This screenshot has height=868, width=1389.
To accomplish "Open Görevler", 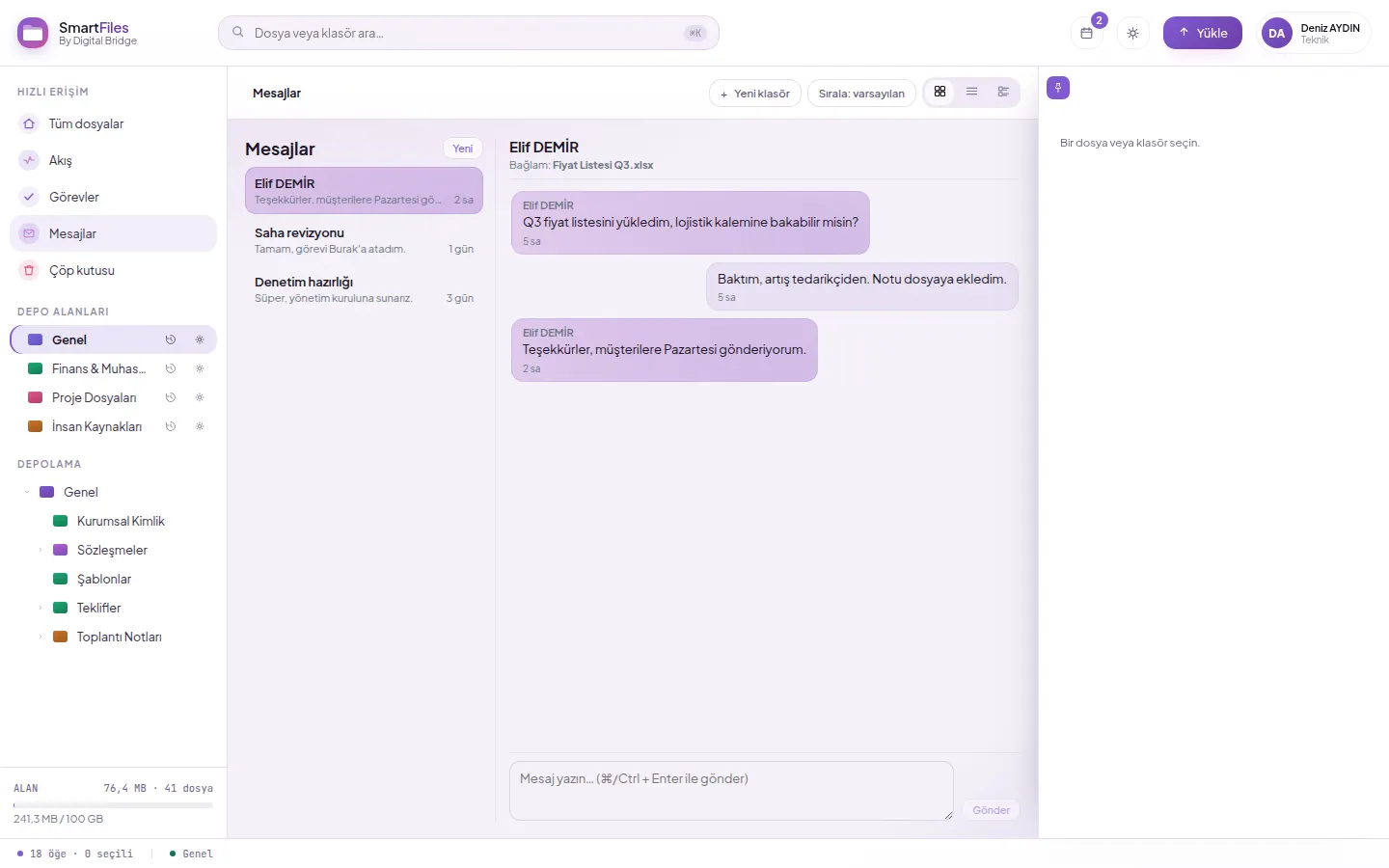I will tap(113, 197).
